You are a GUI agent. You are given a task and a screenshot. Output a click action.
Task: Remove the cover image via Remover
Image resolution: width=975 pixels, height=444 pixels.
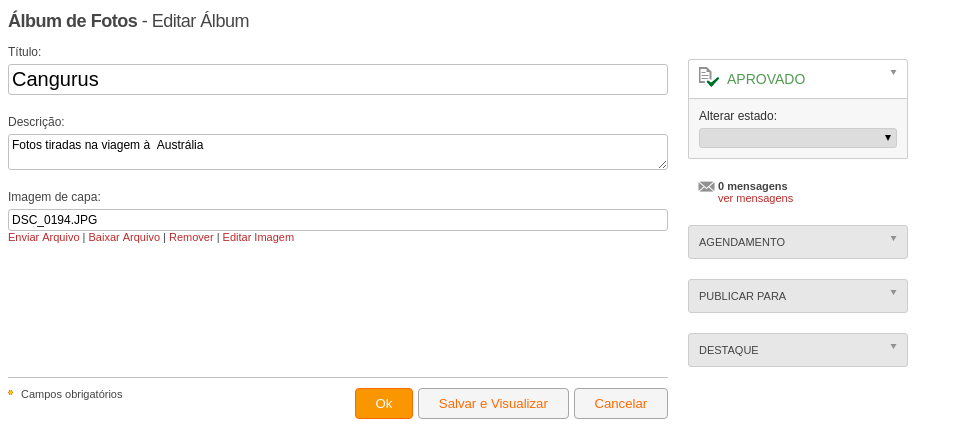tap(192, 238)
